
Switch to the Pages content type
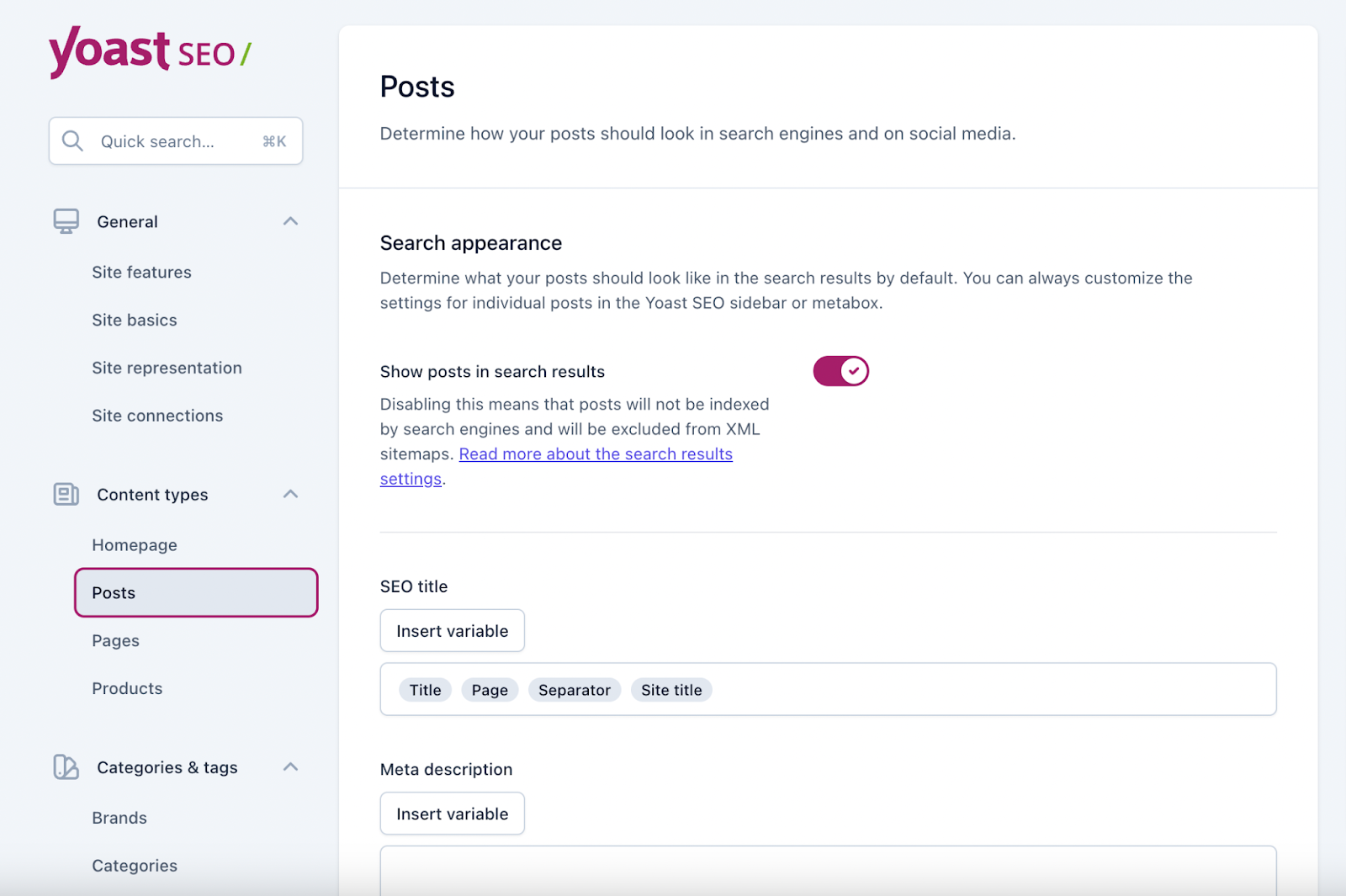115,640
